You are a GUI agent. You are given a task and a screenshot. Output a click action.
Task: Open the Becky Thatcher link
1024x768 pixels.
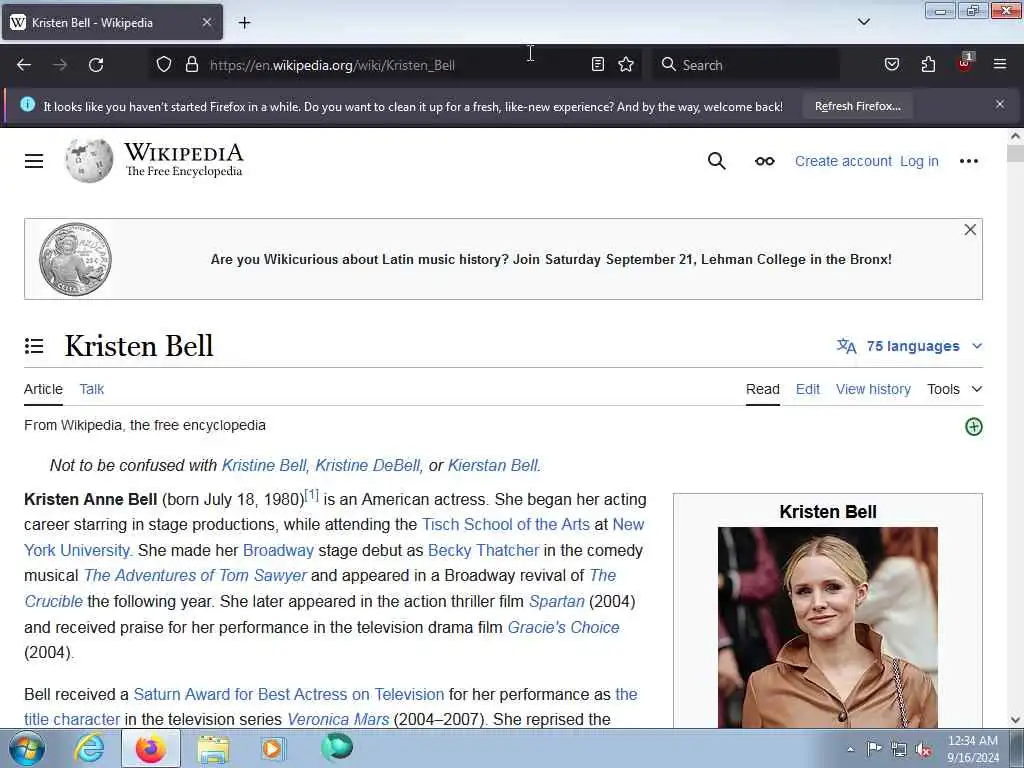(x=483, y=551)
